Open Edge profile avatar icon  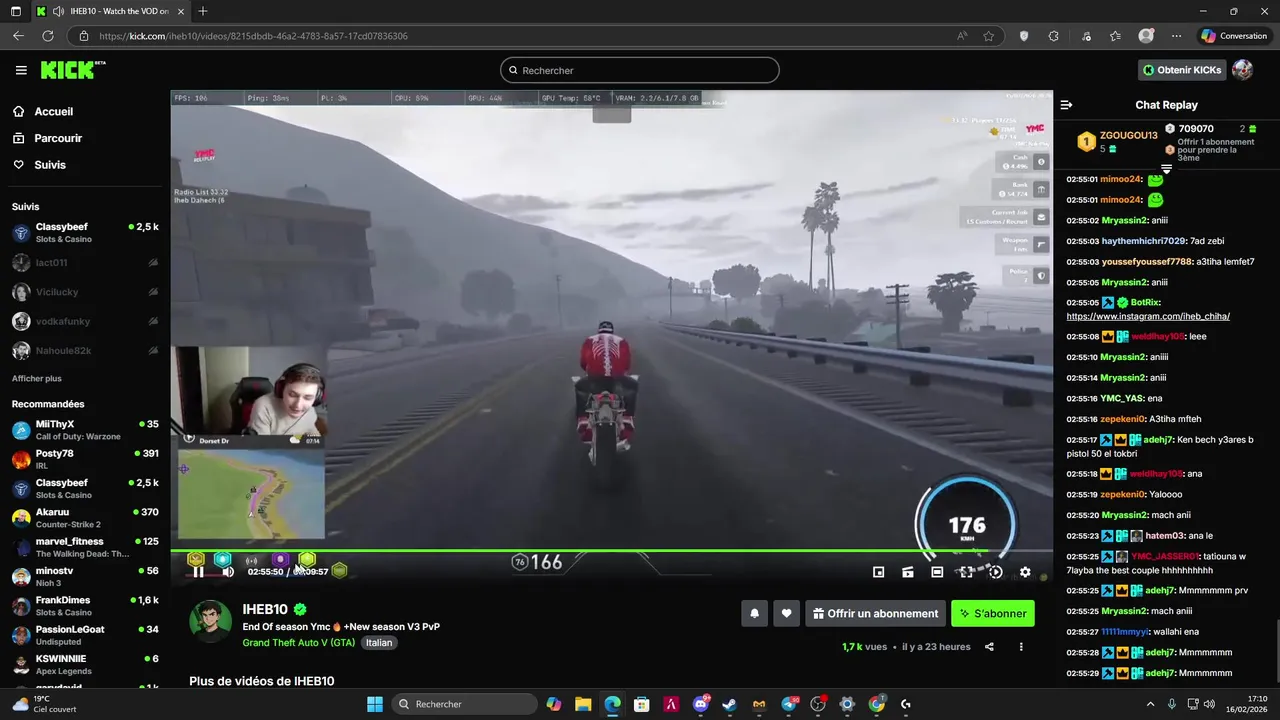tap(1146, 36)
